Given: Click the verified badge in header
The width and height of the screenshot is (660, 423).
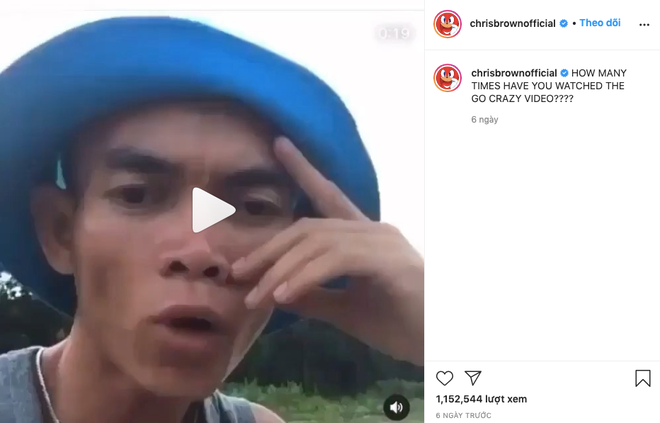Looking at the screenshot, I should (564, 24).
